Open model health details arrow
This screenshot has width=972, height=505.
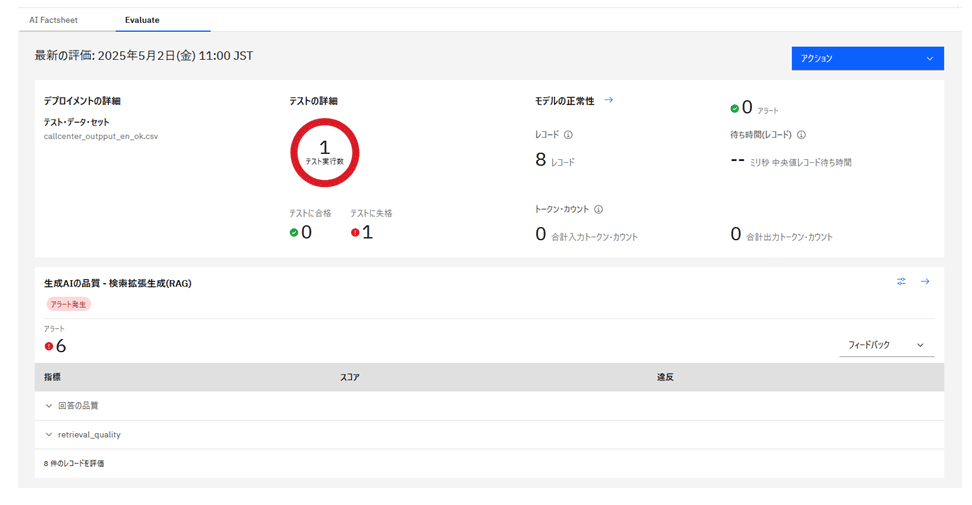(609, 100)
